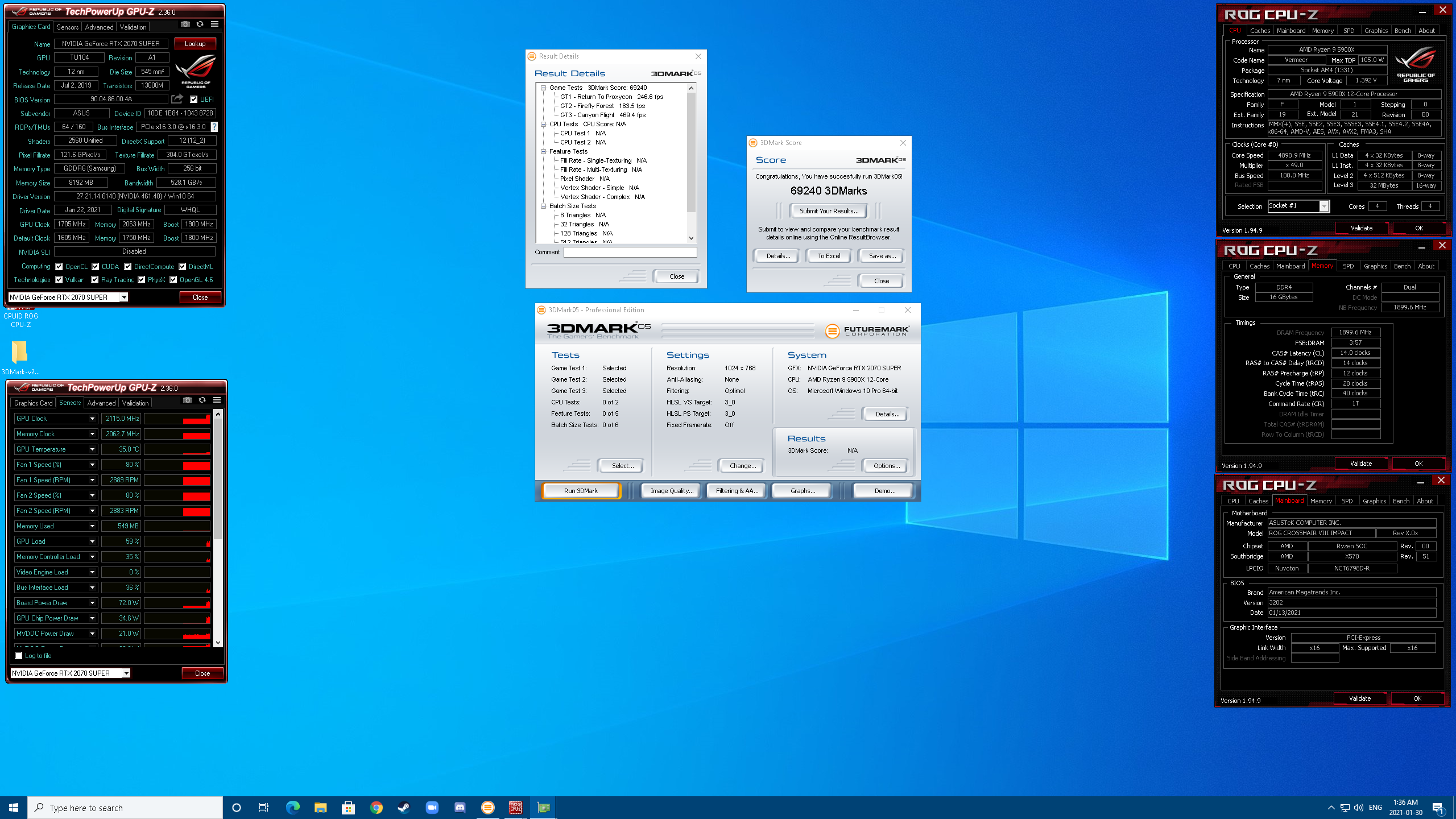Click the GPU-Z Sensors list scrollbar

218,528
